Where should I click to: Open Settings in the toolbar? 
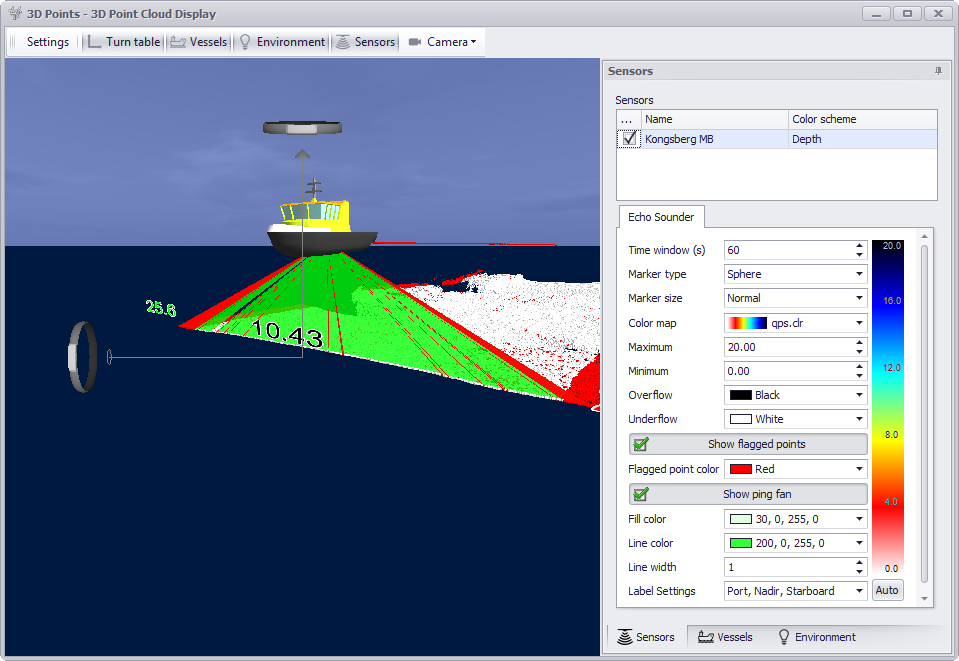coord(47,42)
